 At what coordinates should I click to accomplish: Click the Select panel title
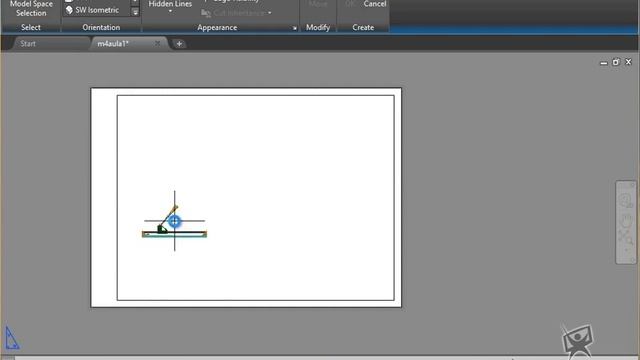tap(31, 27)
